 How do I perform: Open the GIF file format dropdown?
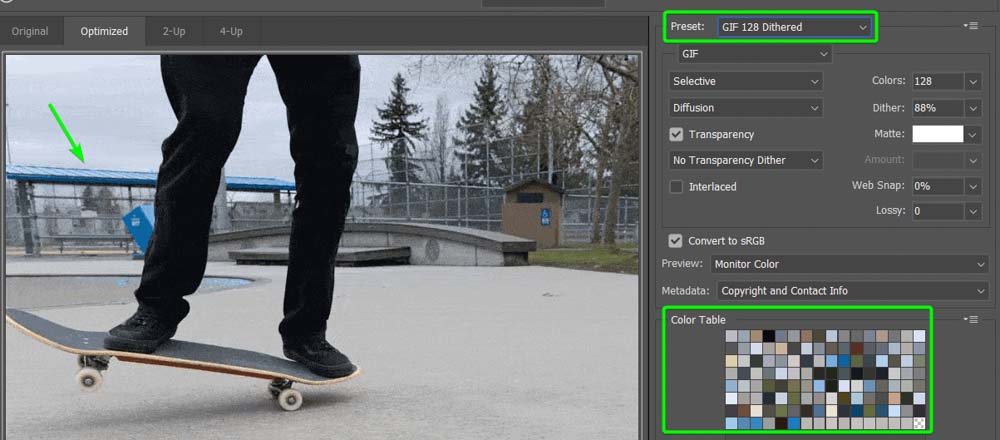[754, 54]
